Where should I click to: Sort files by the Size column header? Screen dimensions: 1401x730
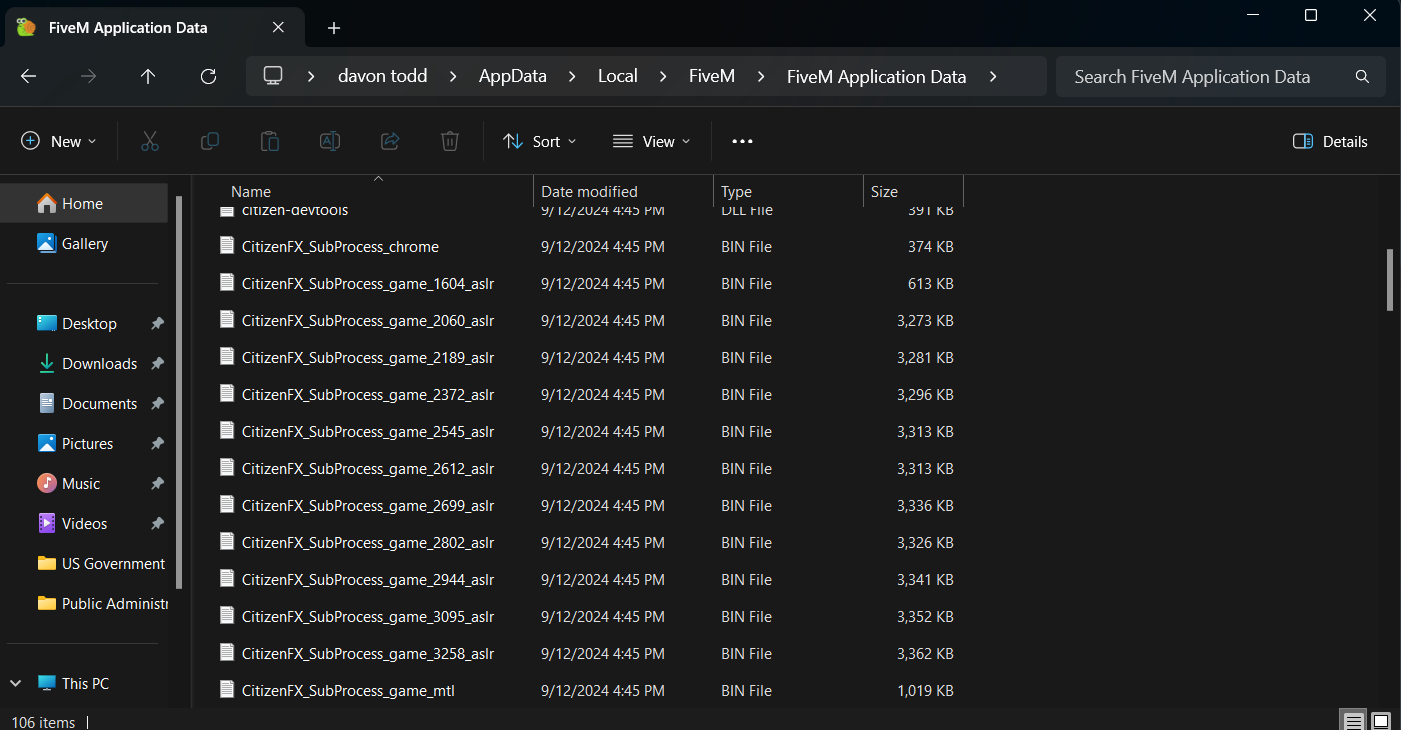coord(884,191)
